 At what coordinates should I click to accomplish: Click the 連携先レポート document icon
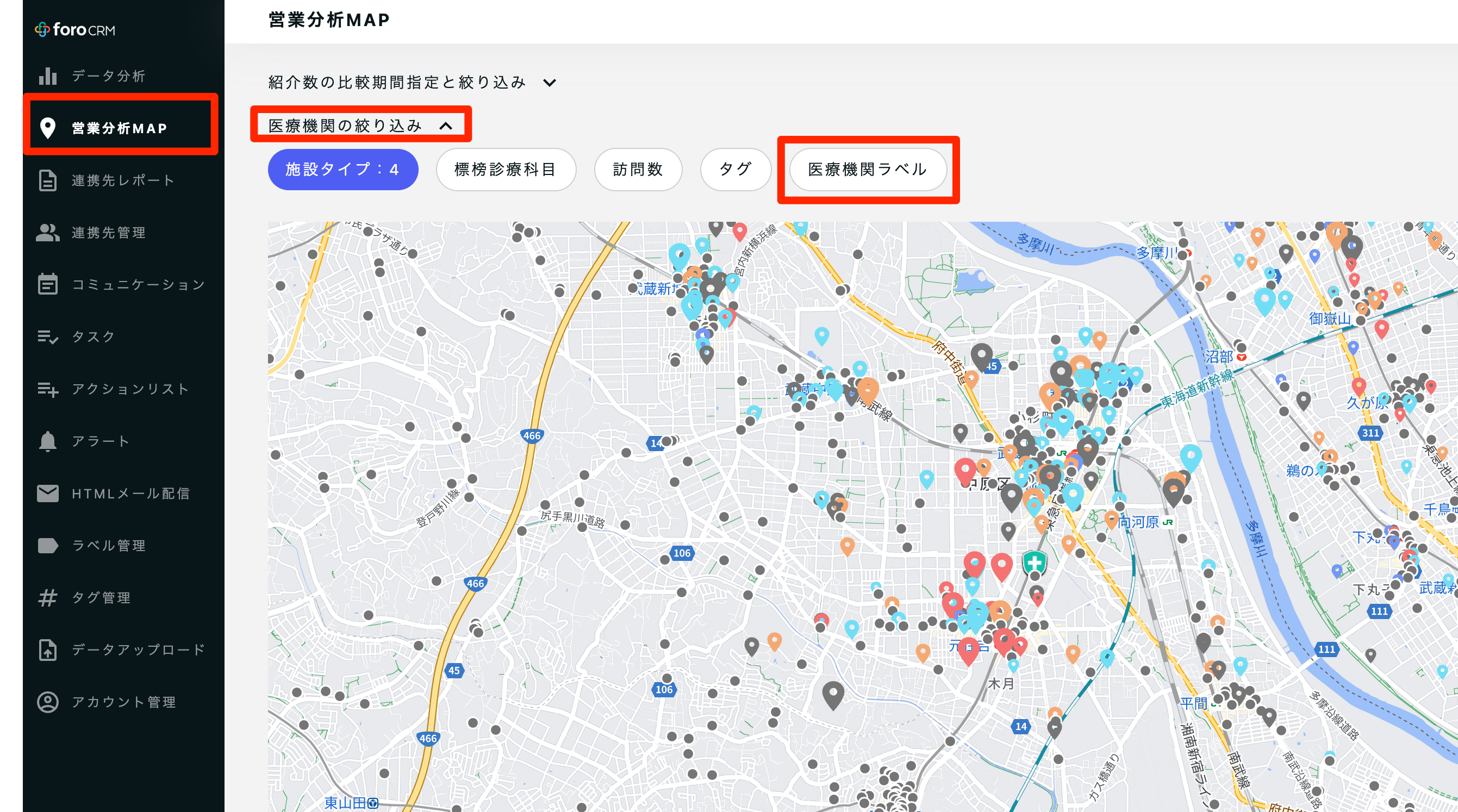pyautogui.click(x=47, y=180)
